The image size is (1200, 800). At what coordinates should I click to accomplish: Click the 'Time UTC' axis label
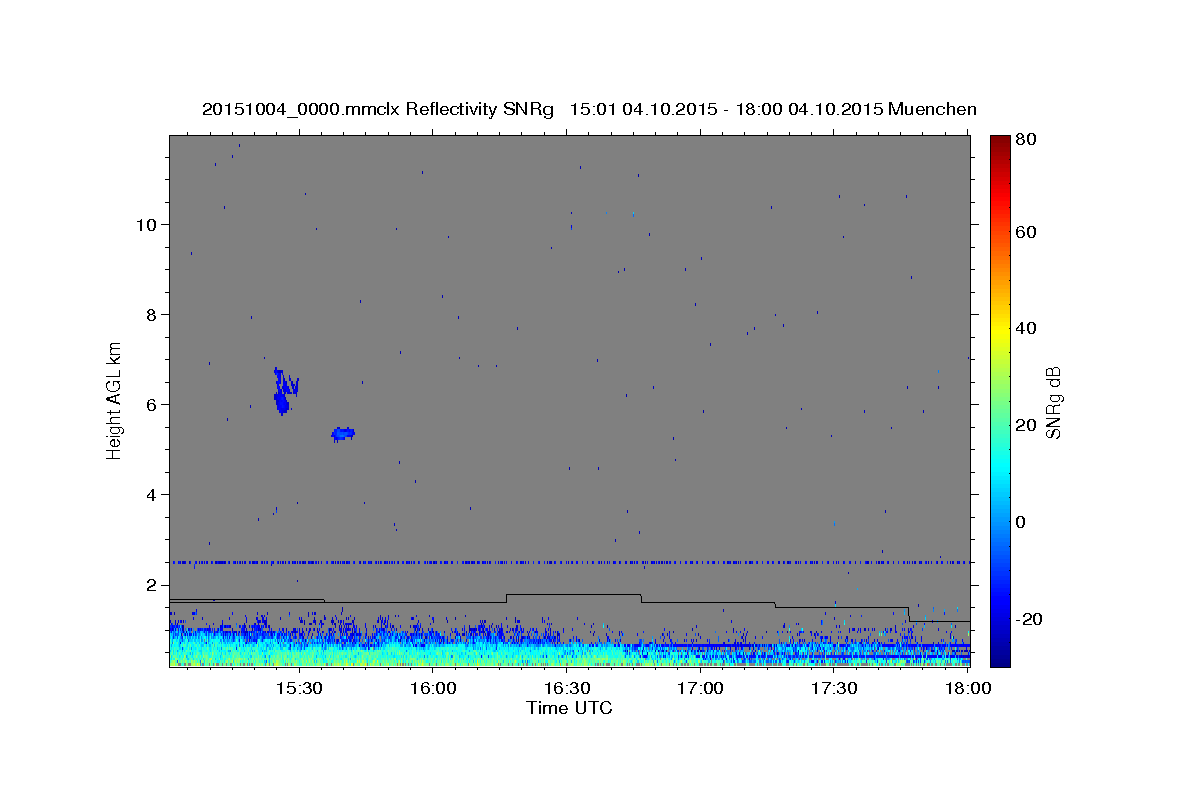tap(569, 708)
